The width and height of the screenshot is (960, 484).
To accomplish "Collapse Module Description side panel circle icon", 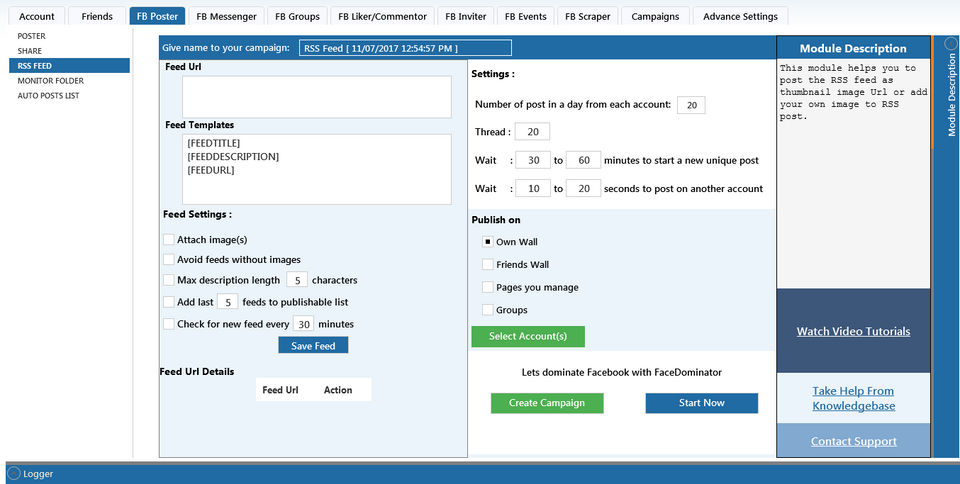I will (951, 43).
